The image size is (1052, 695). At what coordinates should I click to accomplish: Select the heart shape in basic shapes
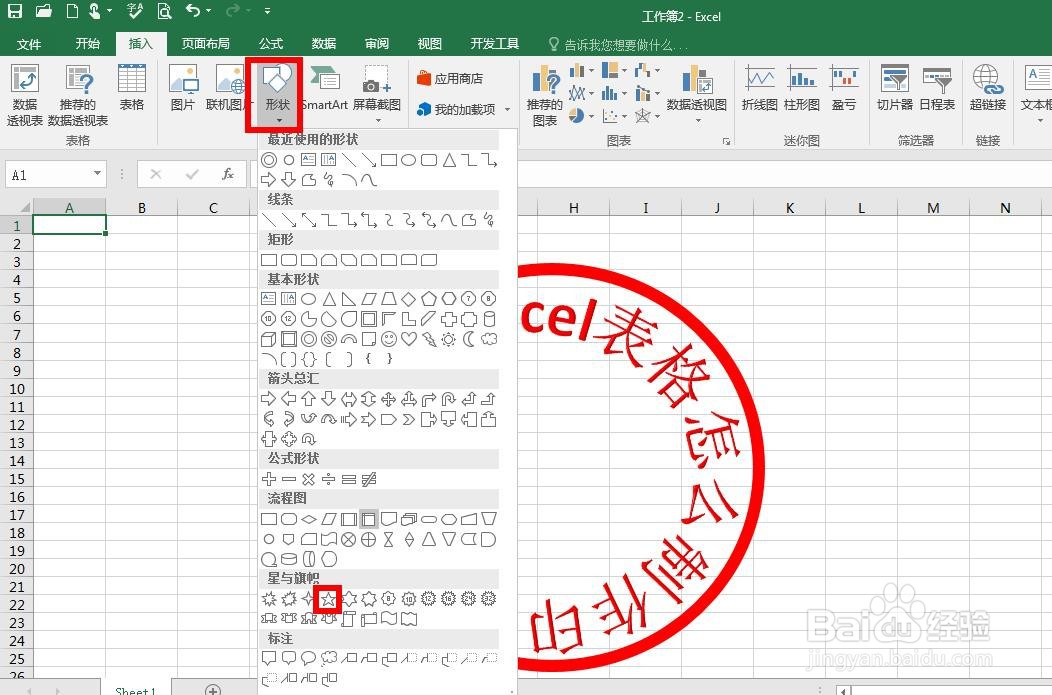pos(409,339)
